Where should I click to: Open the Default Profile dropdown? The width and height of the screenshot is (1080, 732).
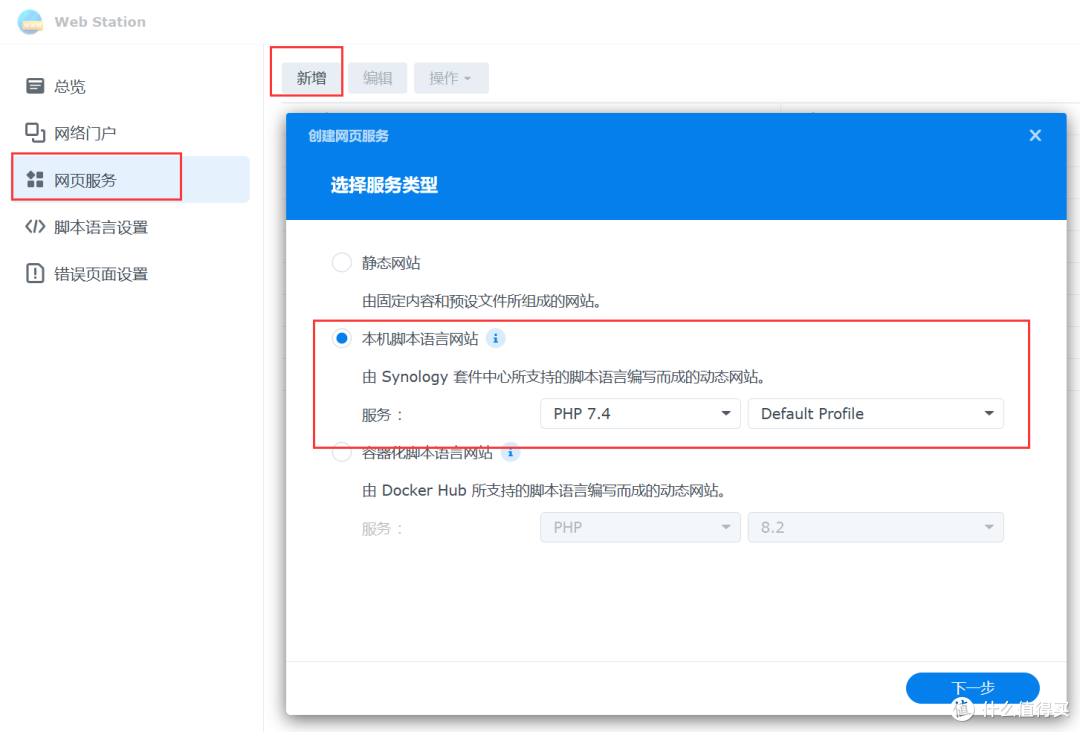click(x=875, y=413)
